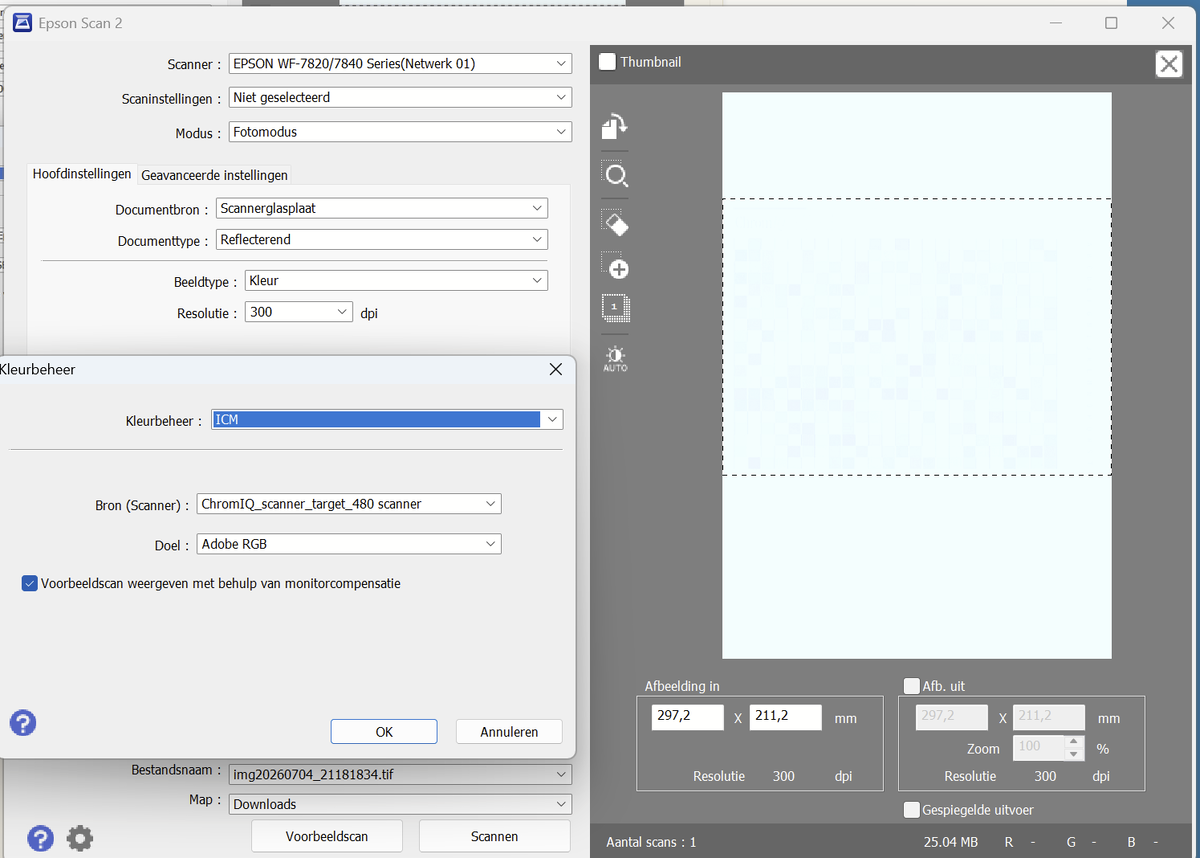Expand the Bron (Scanner) profile dropdown
The height and width of the screenshot is (858, 1200).
tap(349, 504)
